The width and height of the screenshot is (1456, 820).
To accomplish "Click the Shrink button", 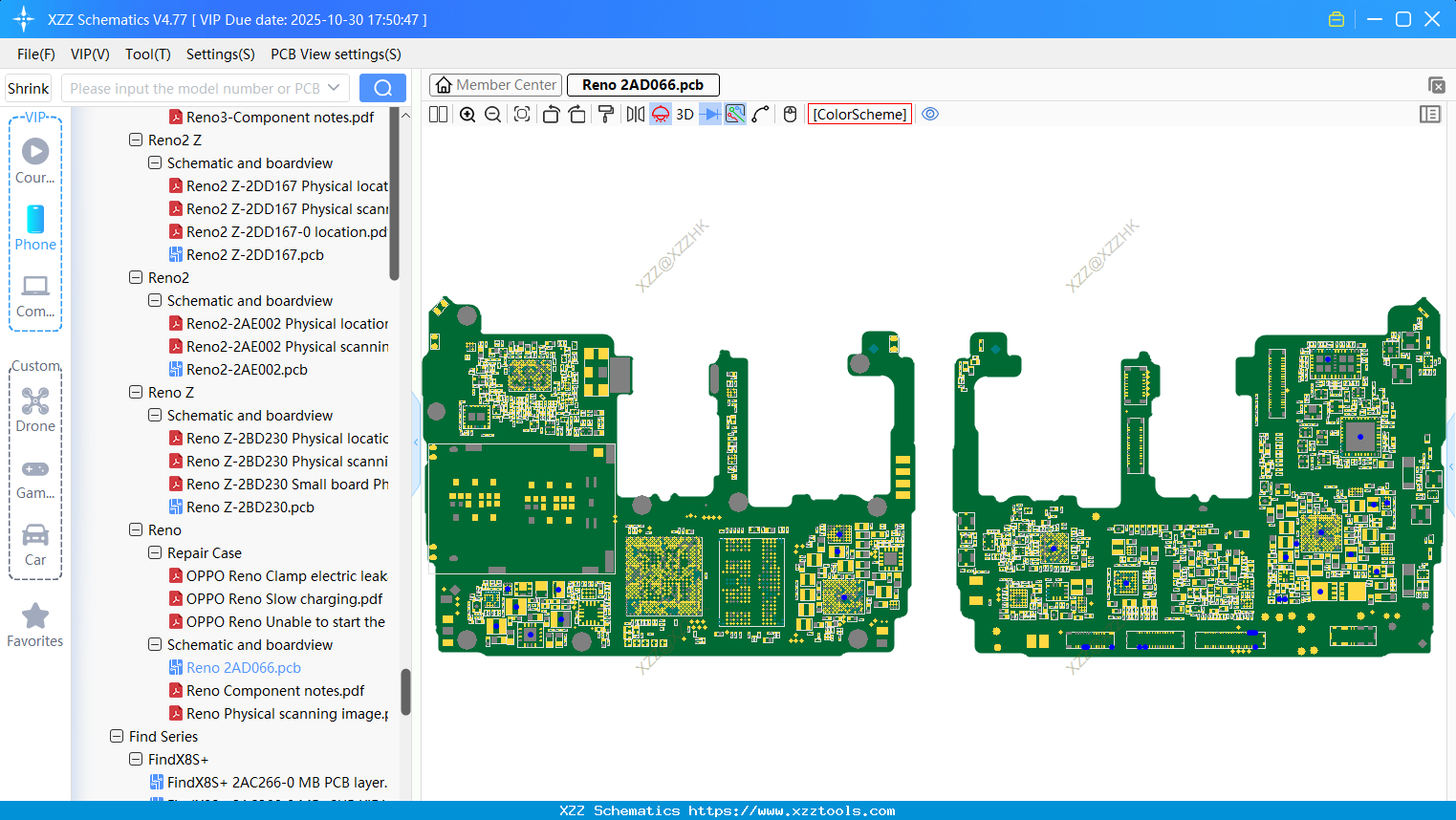I will (x=29, y=88).
